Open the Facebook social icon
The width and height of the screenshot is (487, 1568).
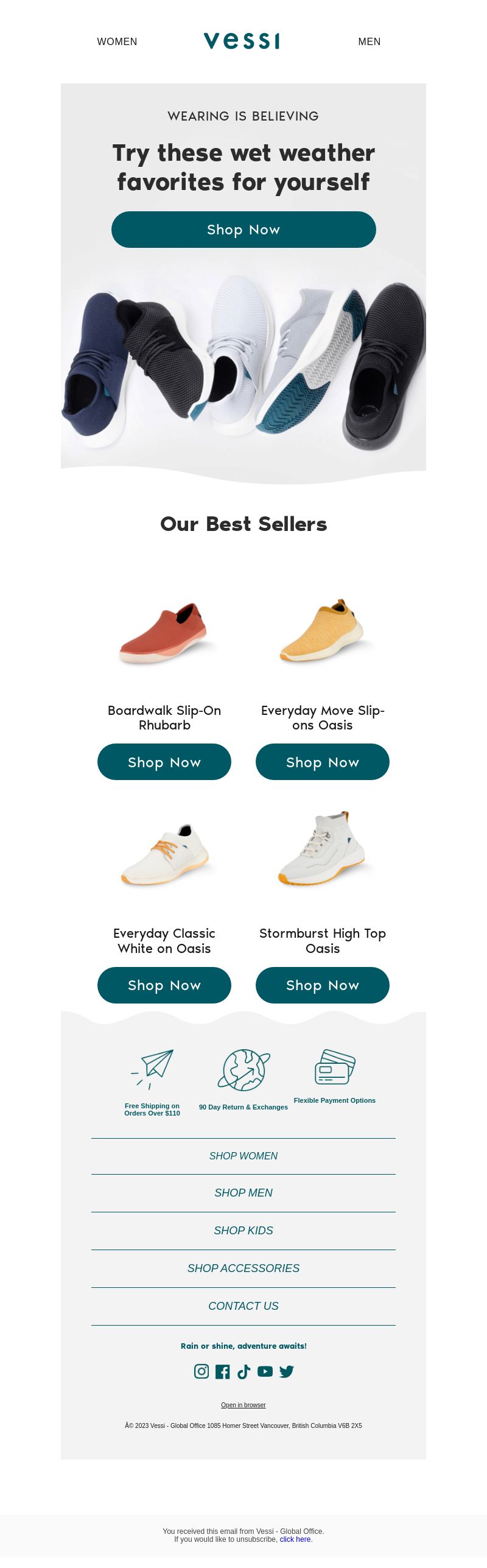(223, 1371)
